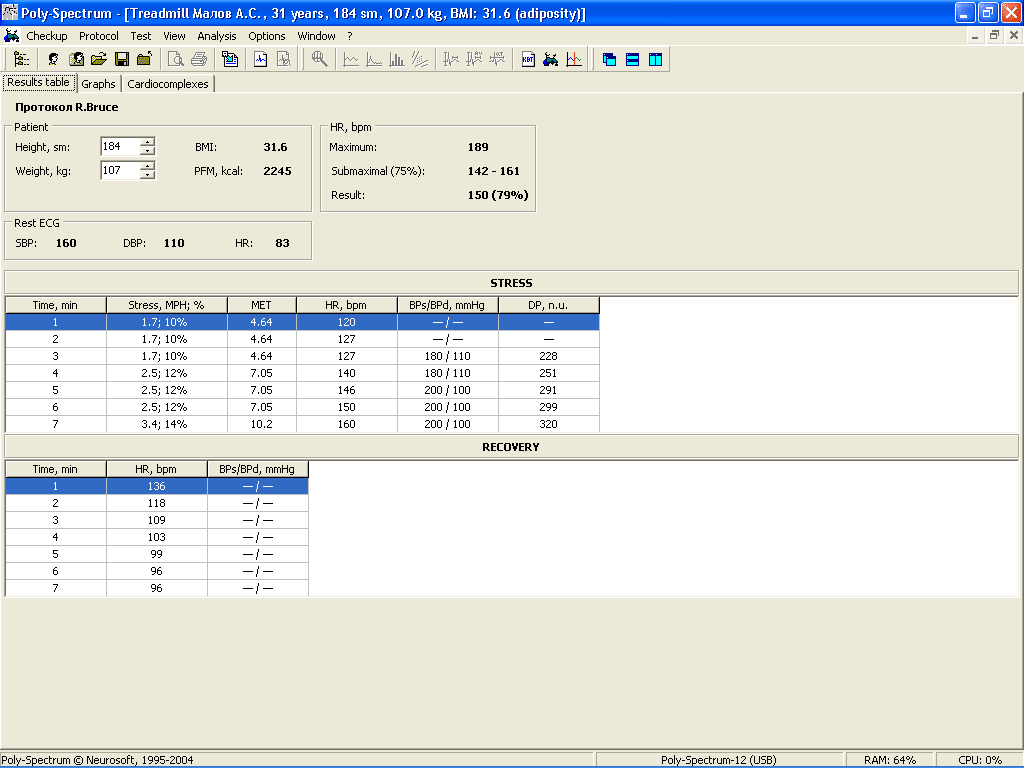Click the MET column header

[x=261, y=305]
